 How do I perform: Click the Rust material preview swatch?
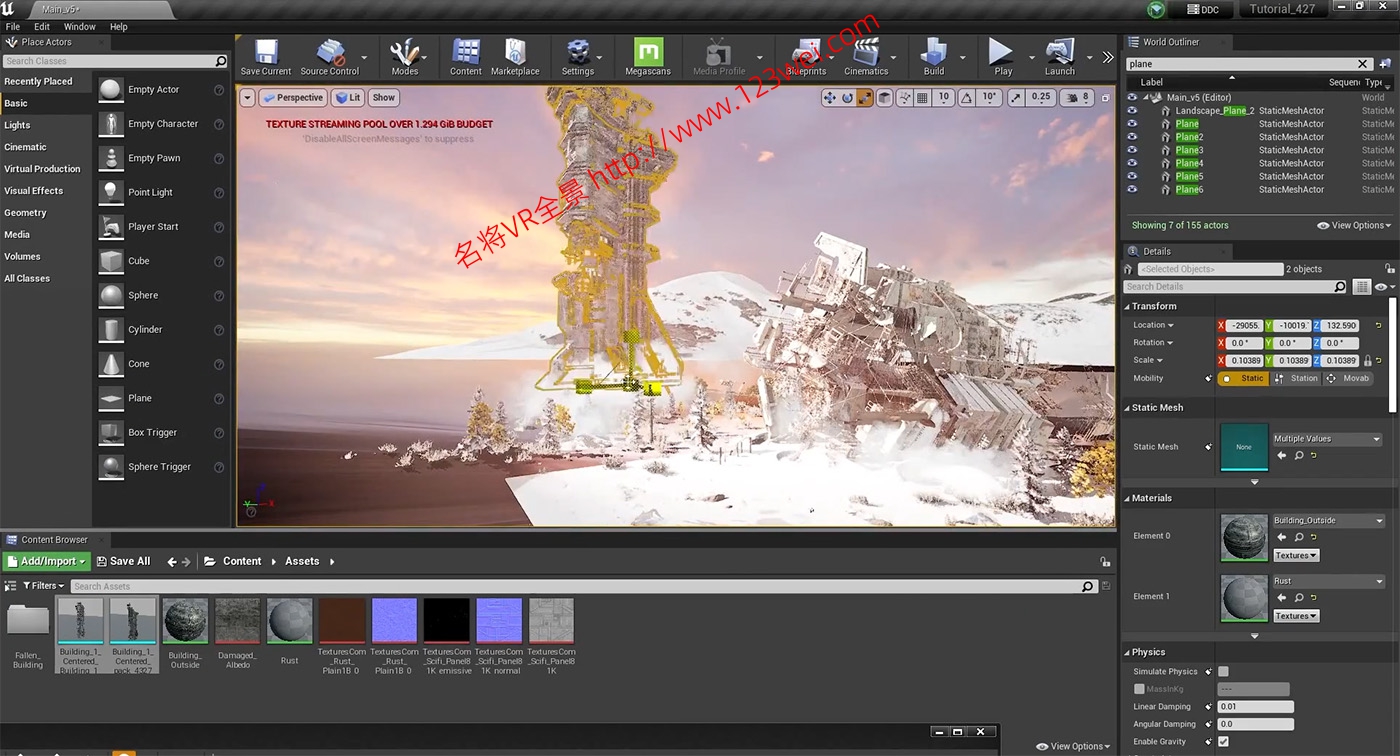(1244, 597)
